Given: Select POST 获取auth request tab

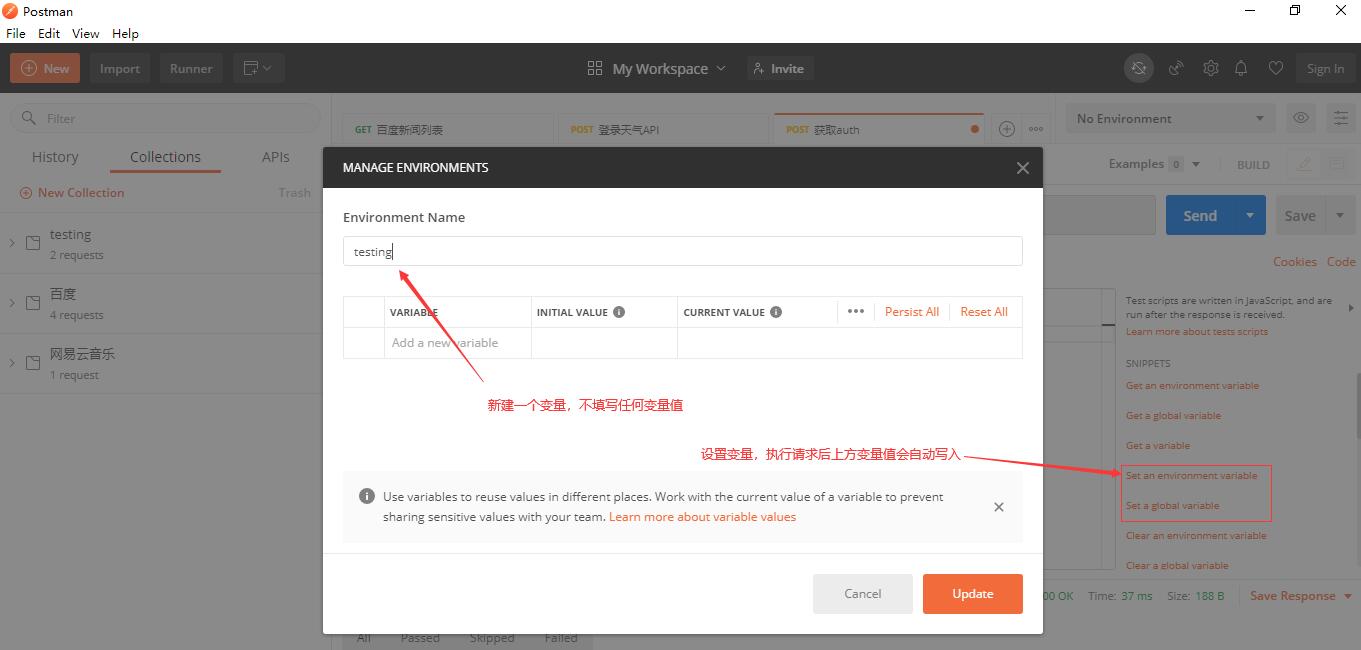Looking at the screenshot, I should [x=878, y=130].
